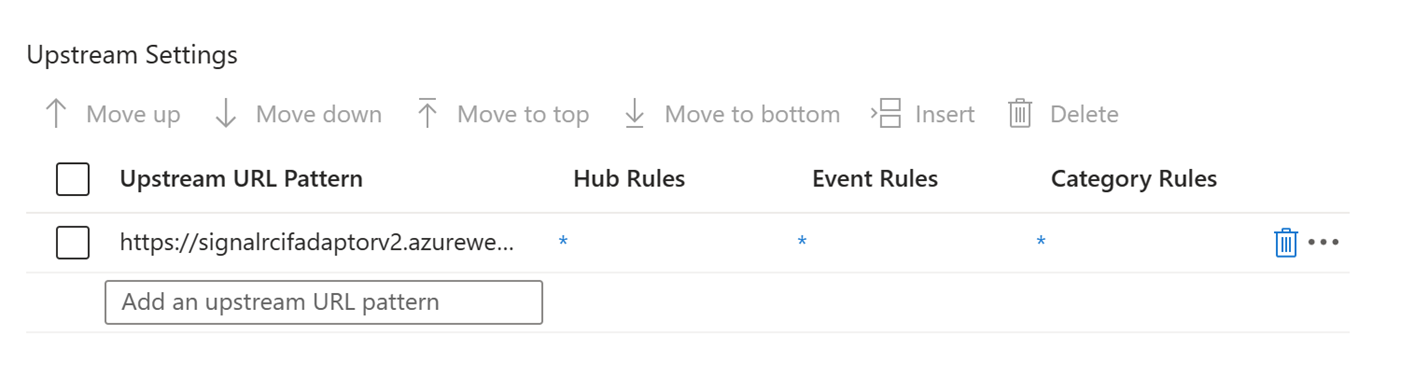Click the Category Rules column header

click(1134, 179)
